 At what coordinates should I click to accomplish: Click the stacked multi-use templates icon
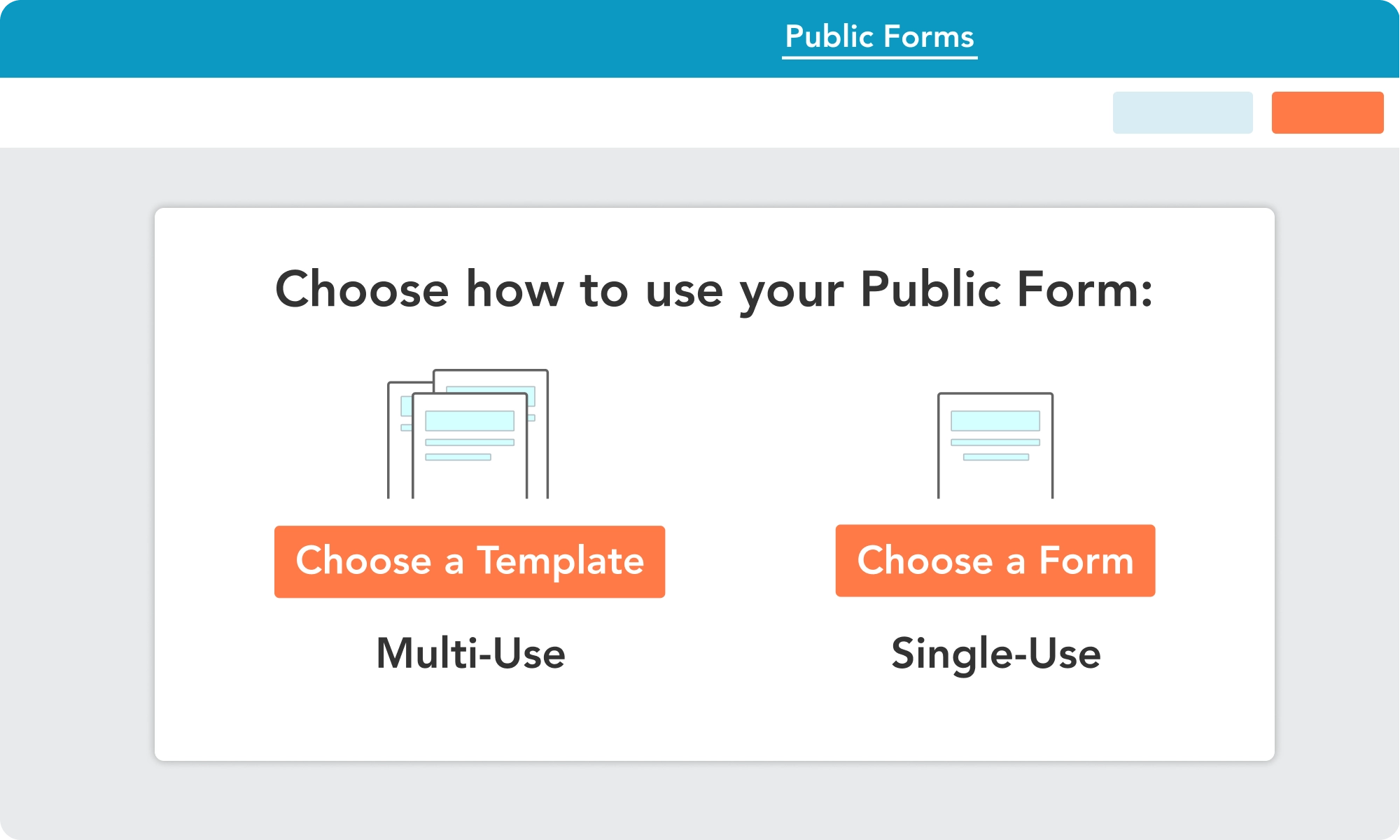468,434
